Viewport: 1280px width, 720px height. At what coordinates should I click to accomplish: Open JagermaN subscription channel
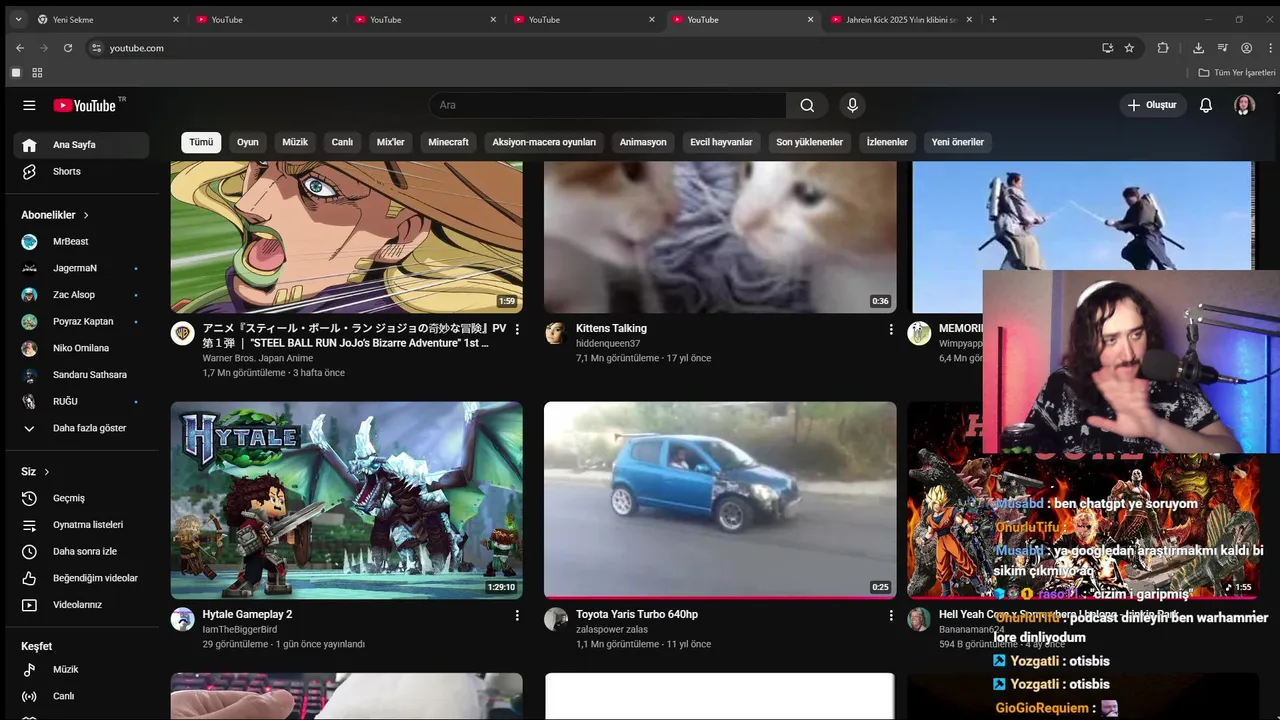82,268
